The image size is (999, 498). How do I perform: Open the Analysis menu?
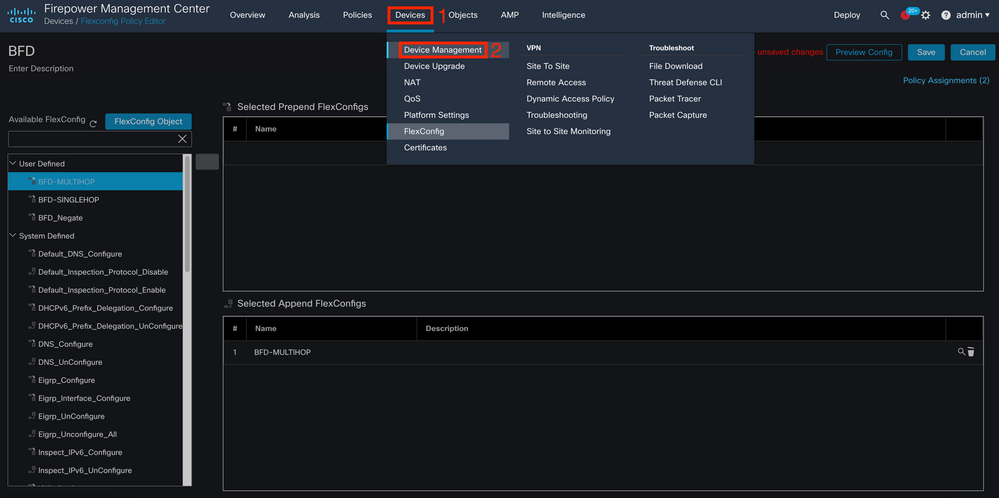pyautogui.click(x=304, y=15)
